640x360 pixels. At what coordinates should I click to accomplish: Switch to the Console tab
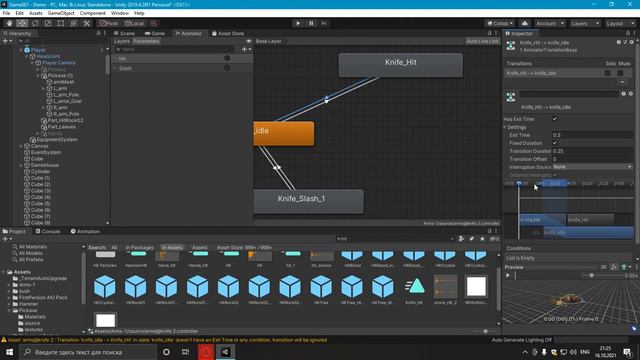tap(48, 231)
